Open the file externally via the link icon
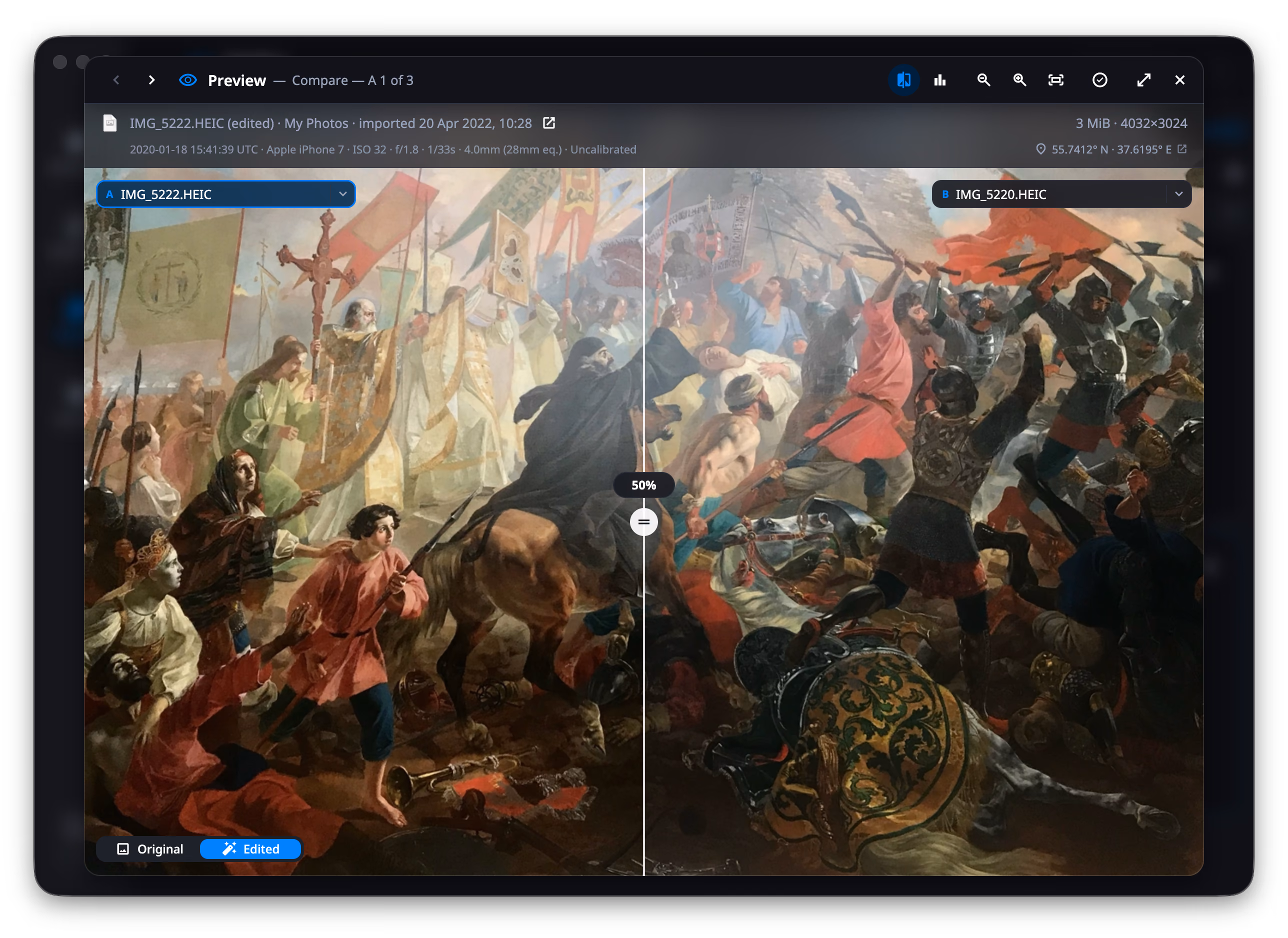 [x=549, y=123]
